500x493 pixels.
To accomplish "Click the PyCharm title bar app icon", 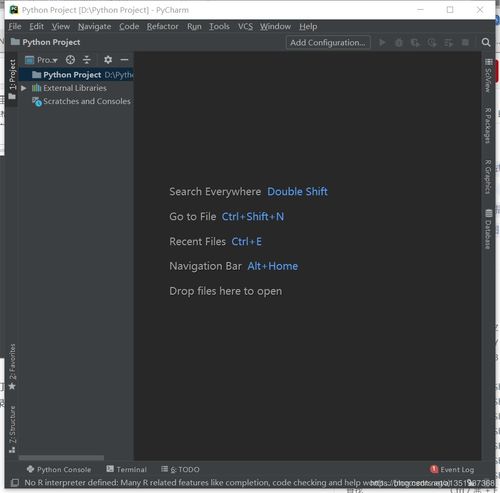I will point(14,10).
